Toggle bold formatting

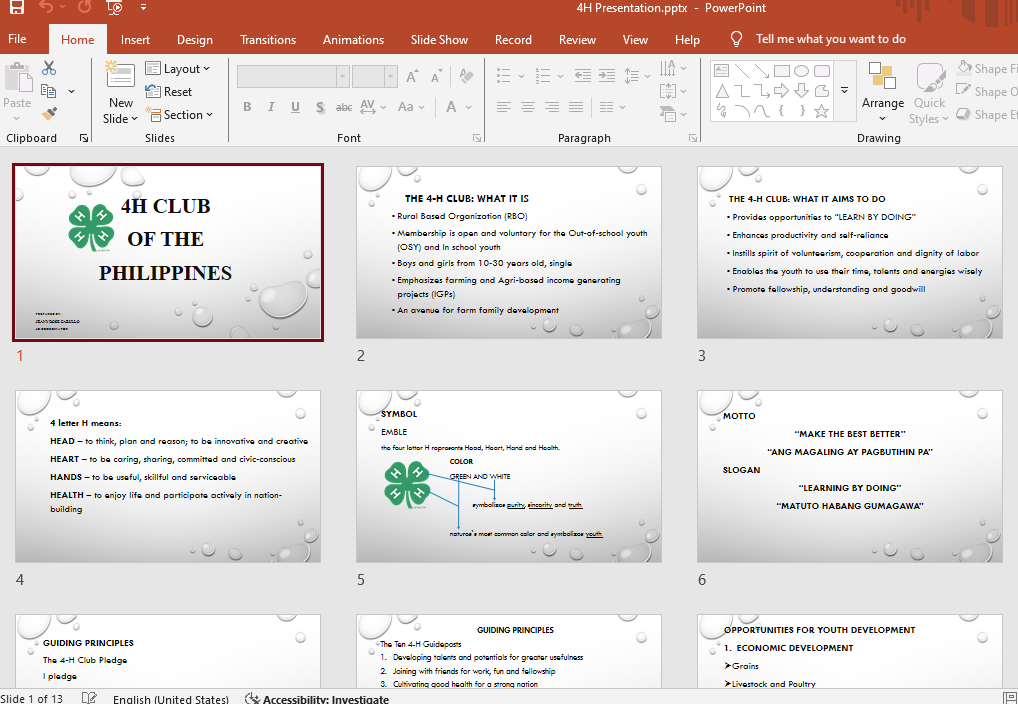247,107
